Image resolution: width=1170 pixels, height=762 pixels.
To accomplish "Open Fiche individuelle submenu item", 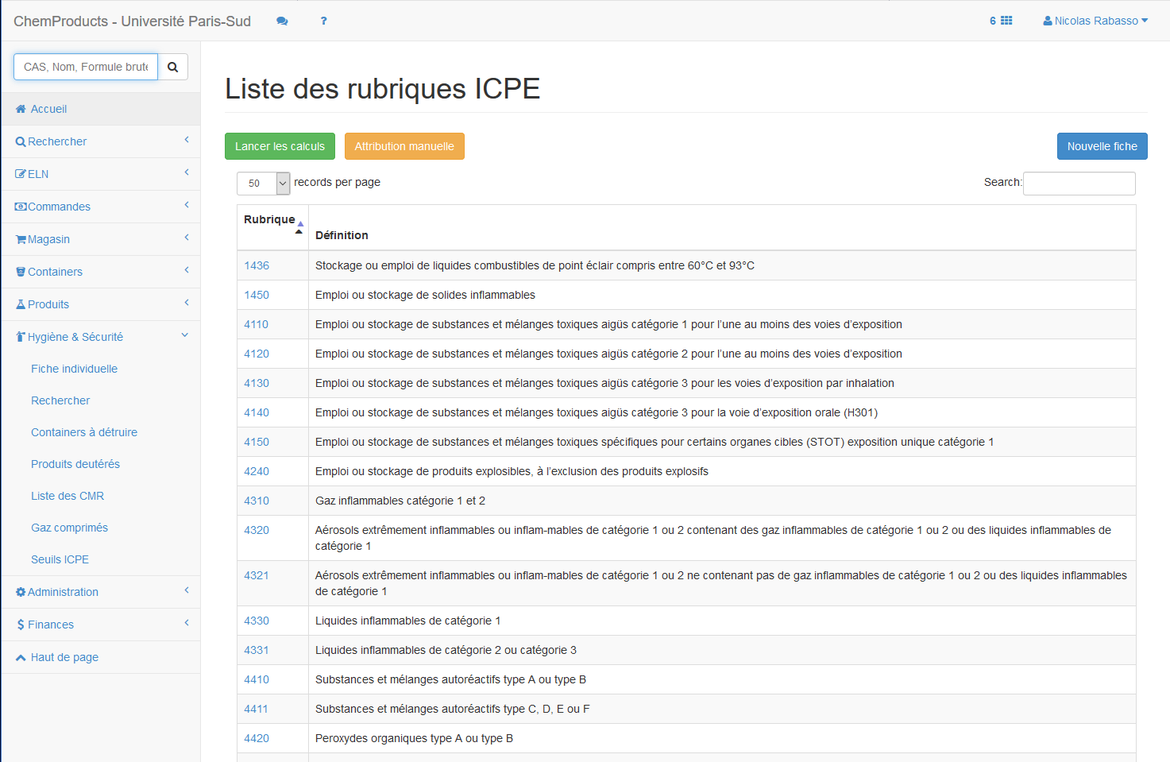I will click(74, 369).
